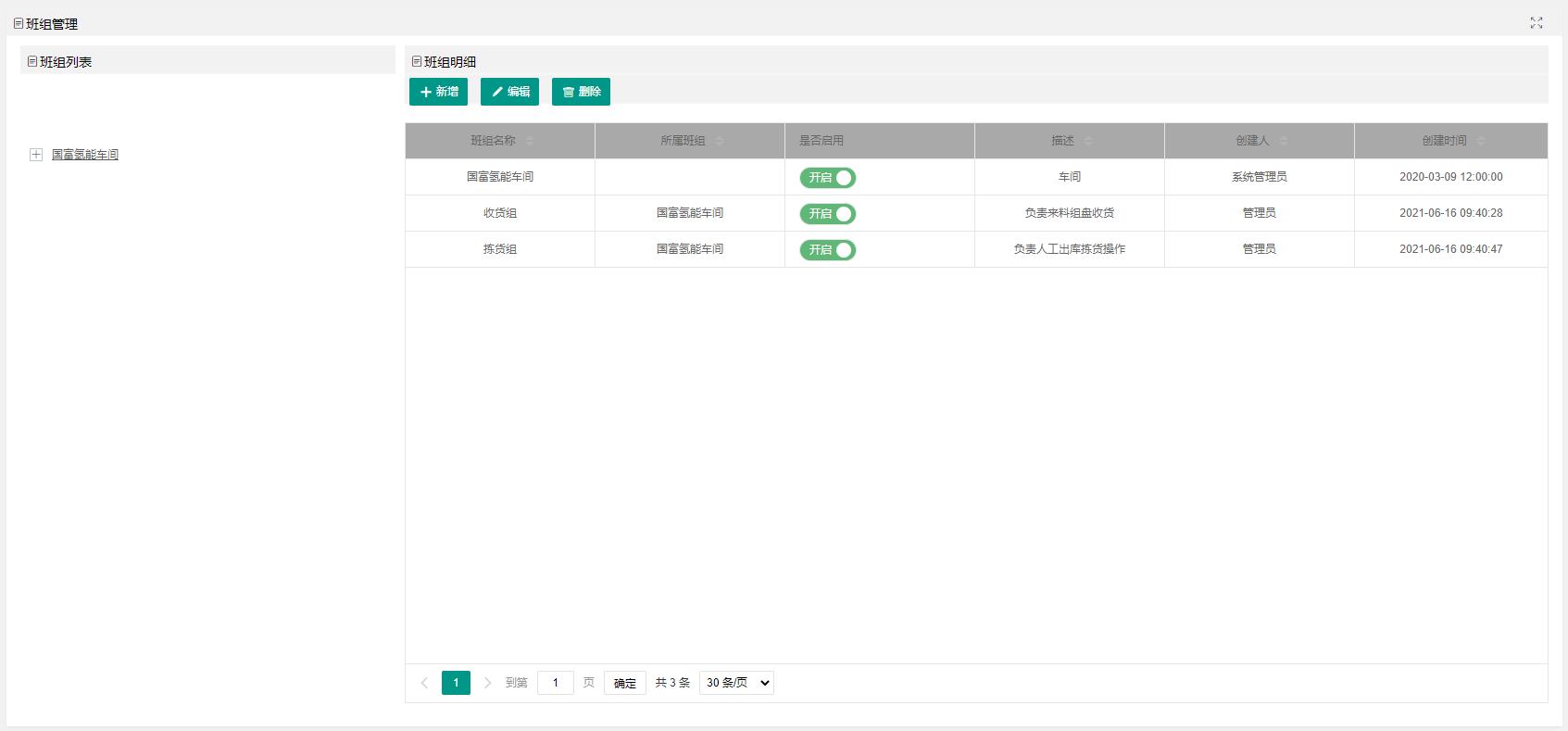Open the 30 条/页 page size dropdown

coord(736,683)
